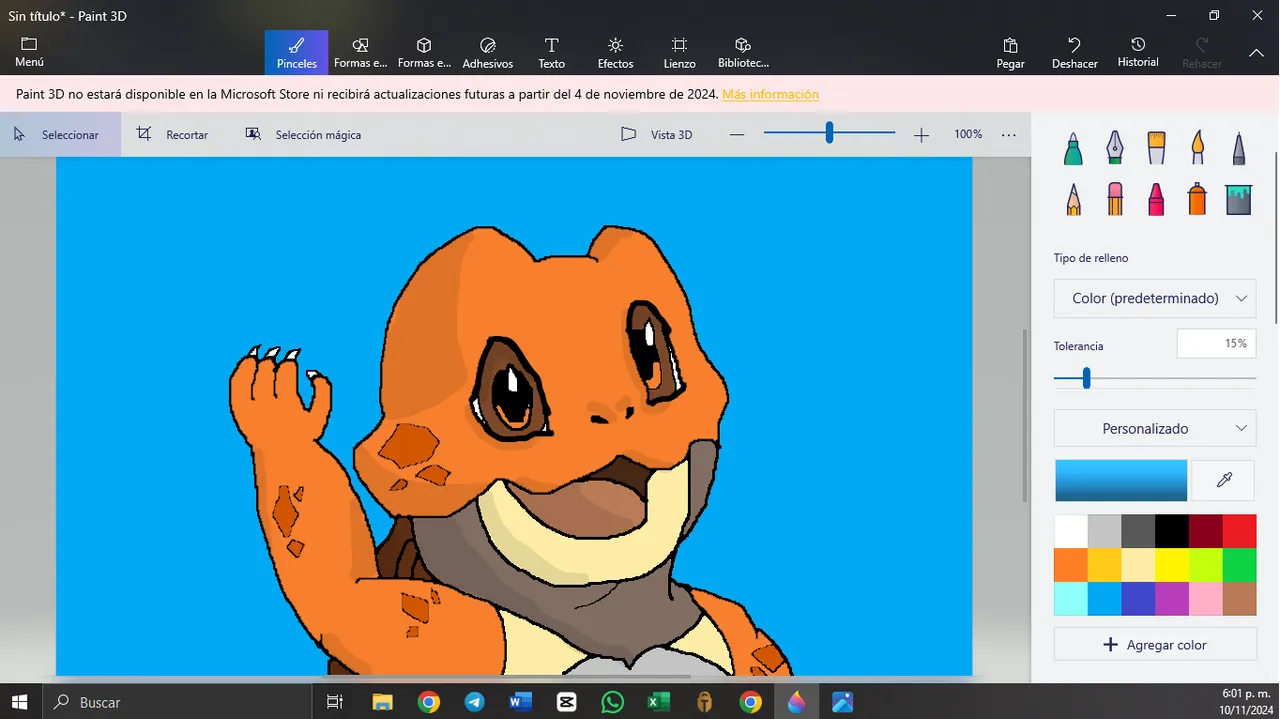
Task: Open the Efectos tab
Action: tap(615, 52)
